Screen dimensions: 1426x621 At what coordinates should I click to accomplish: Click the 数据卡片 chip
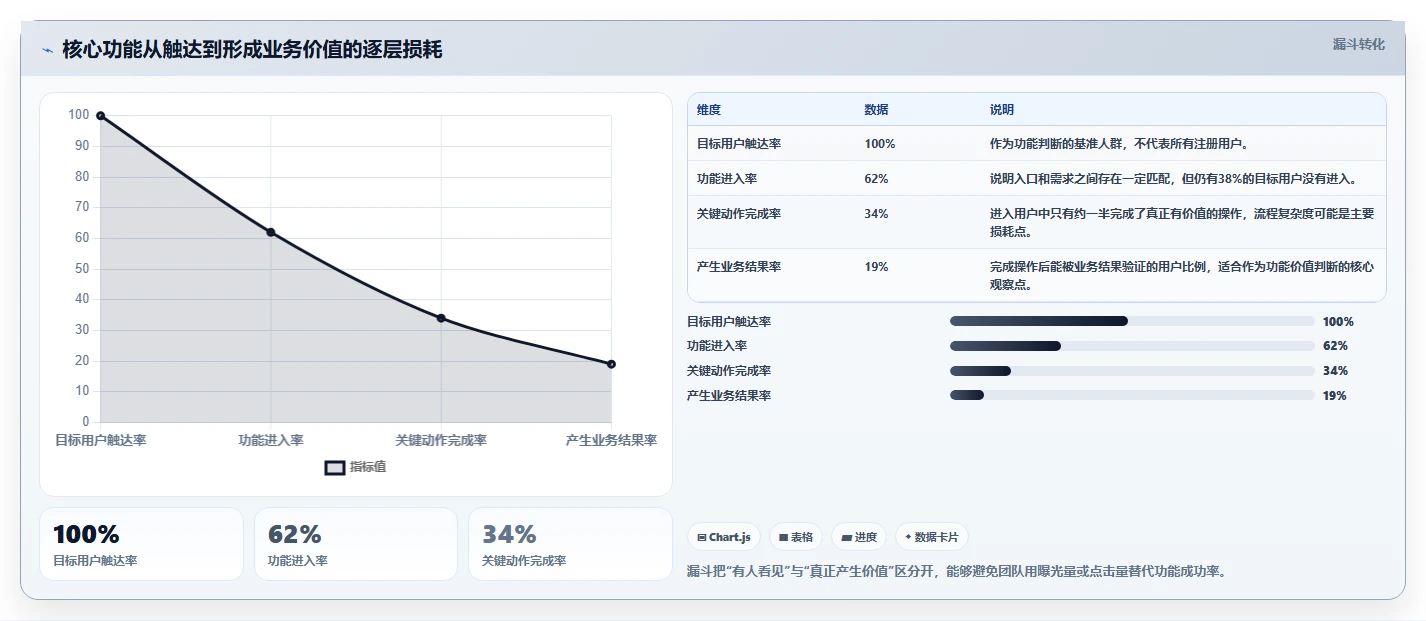(932, 537)
